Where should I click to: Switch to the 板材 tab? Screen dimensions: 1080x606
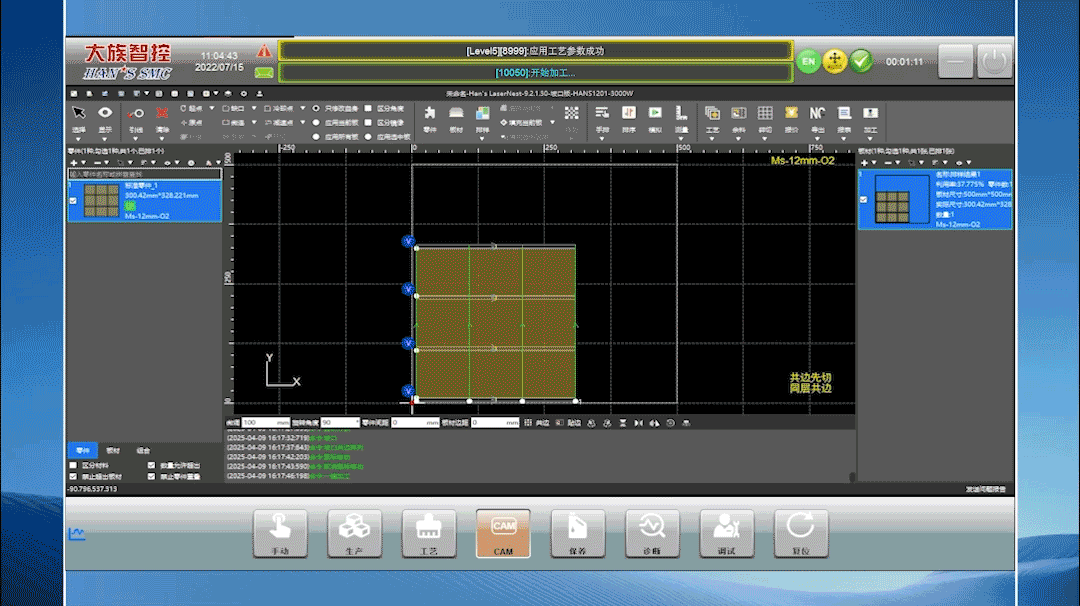[113, 450]
